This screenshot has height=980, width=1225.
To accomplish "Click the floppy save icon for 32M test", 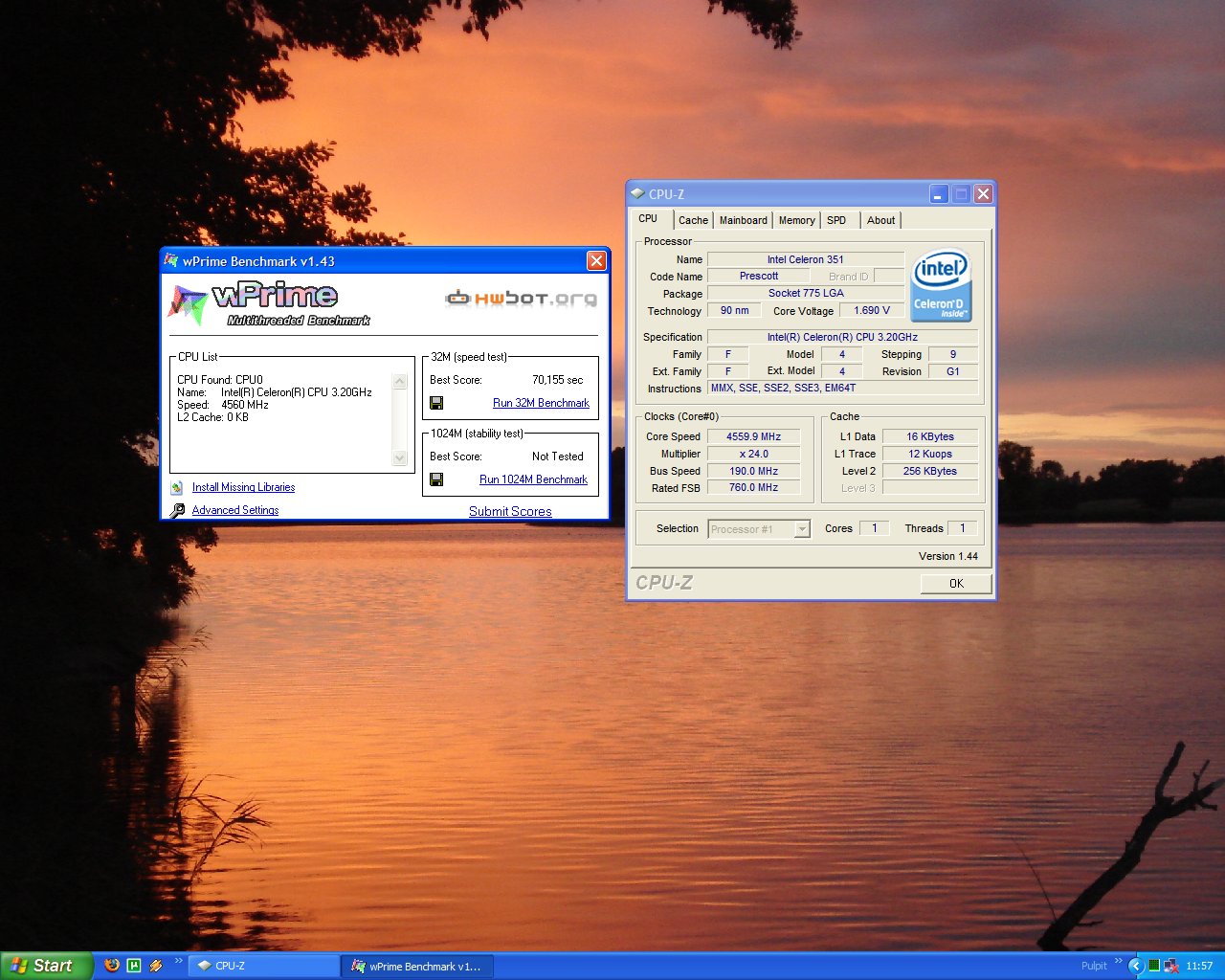I will click(436, 403).
